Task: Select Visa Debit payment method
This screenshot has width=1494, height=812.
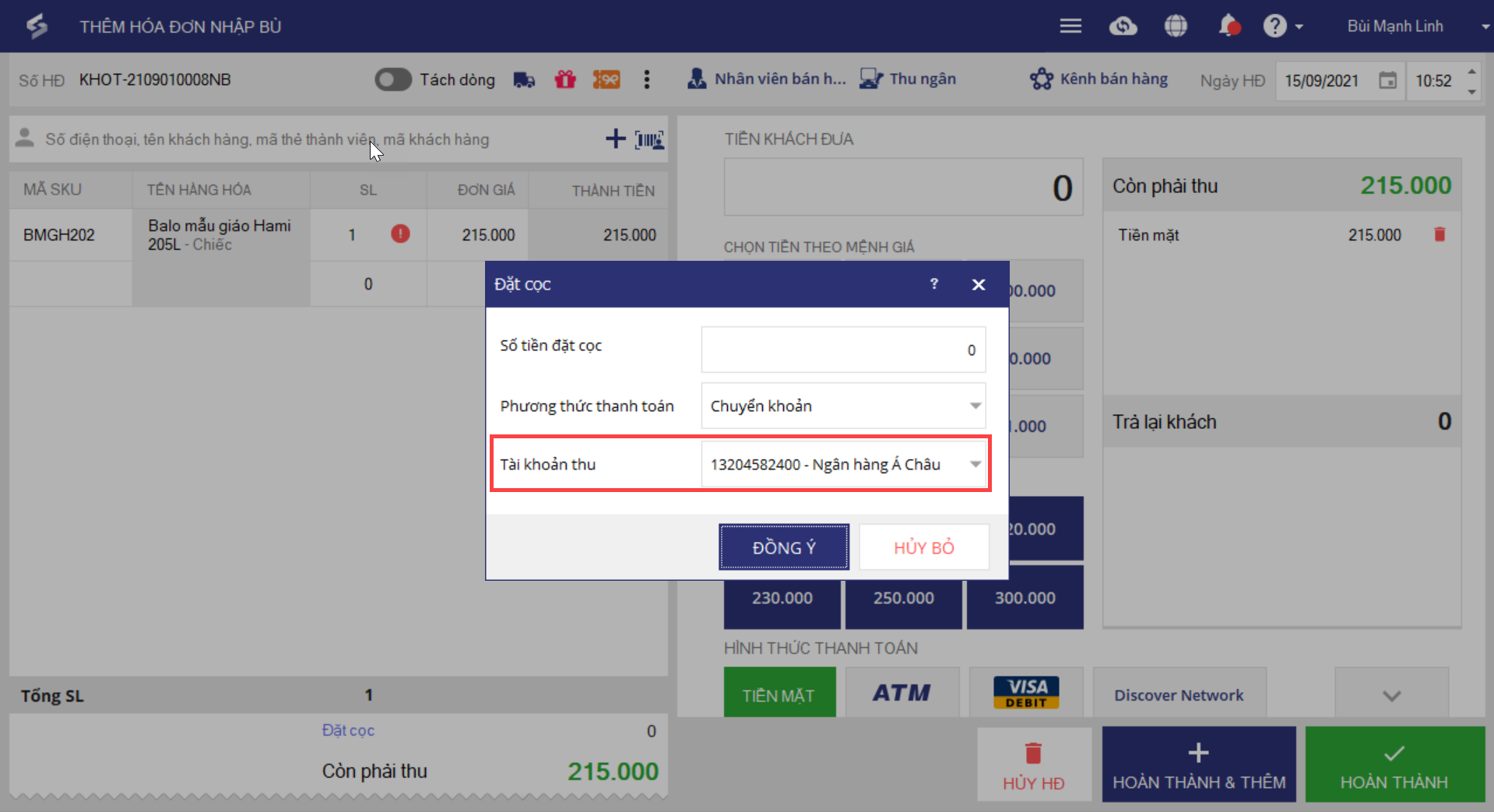Action: point(1026,693)
